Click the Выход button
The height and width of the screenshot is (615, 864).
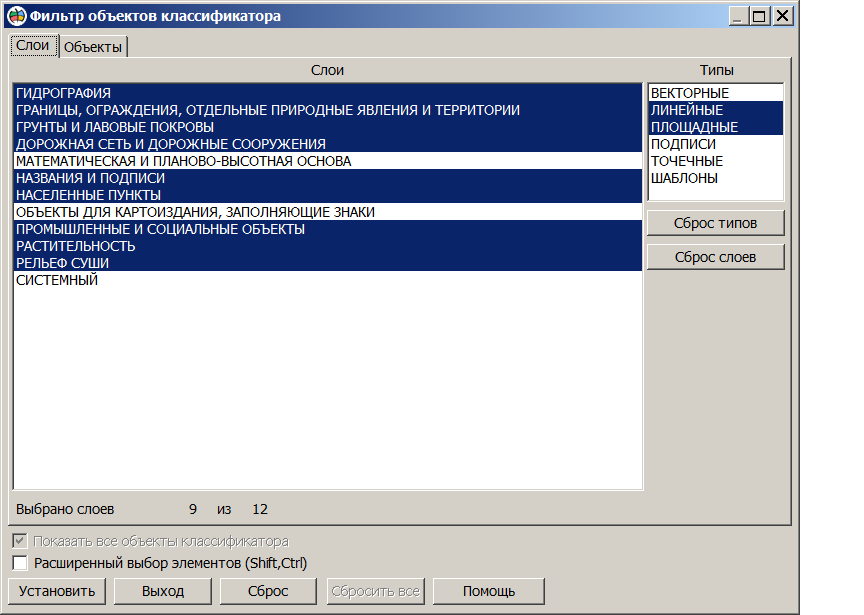(163, 591)
